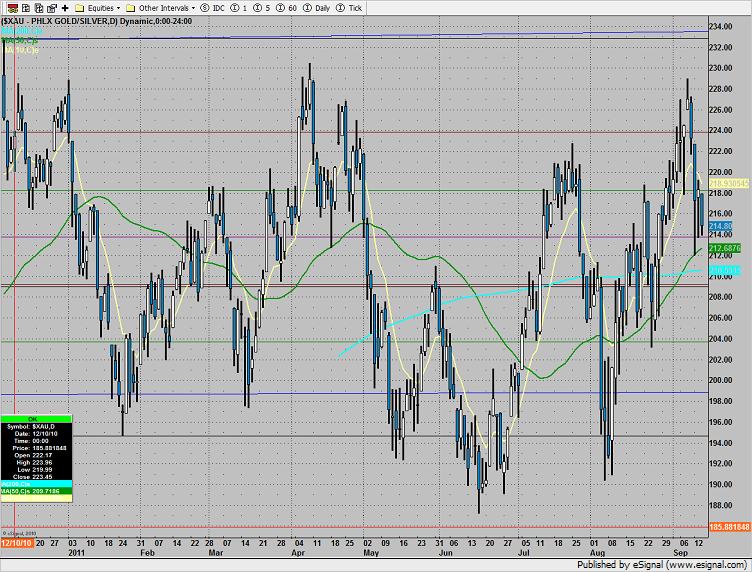Expand the Other Intervals dropdown arrow

click(193, 8)
